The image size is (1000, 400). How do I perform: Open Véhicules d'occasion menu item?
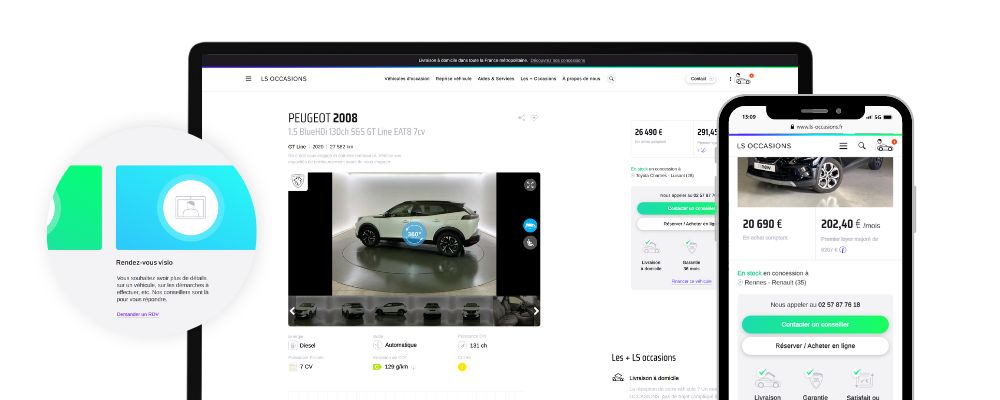(405, 79)
